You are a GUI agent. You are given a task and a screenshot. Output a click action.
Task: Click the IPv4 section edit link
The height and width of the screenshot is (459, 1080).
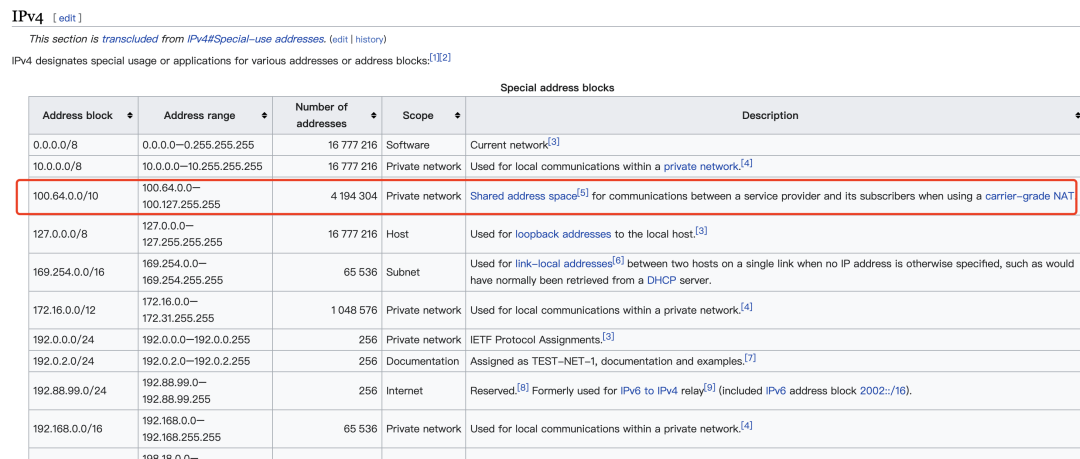69,17
